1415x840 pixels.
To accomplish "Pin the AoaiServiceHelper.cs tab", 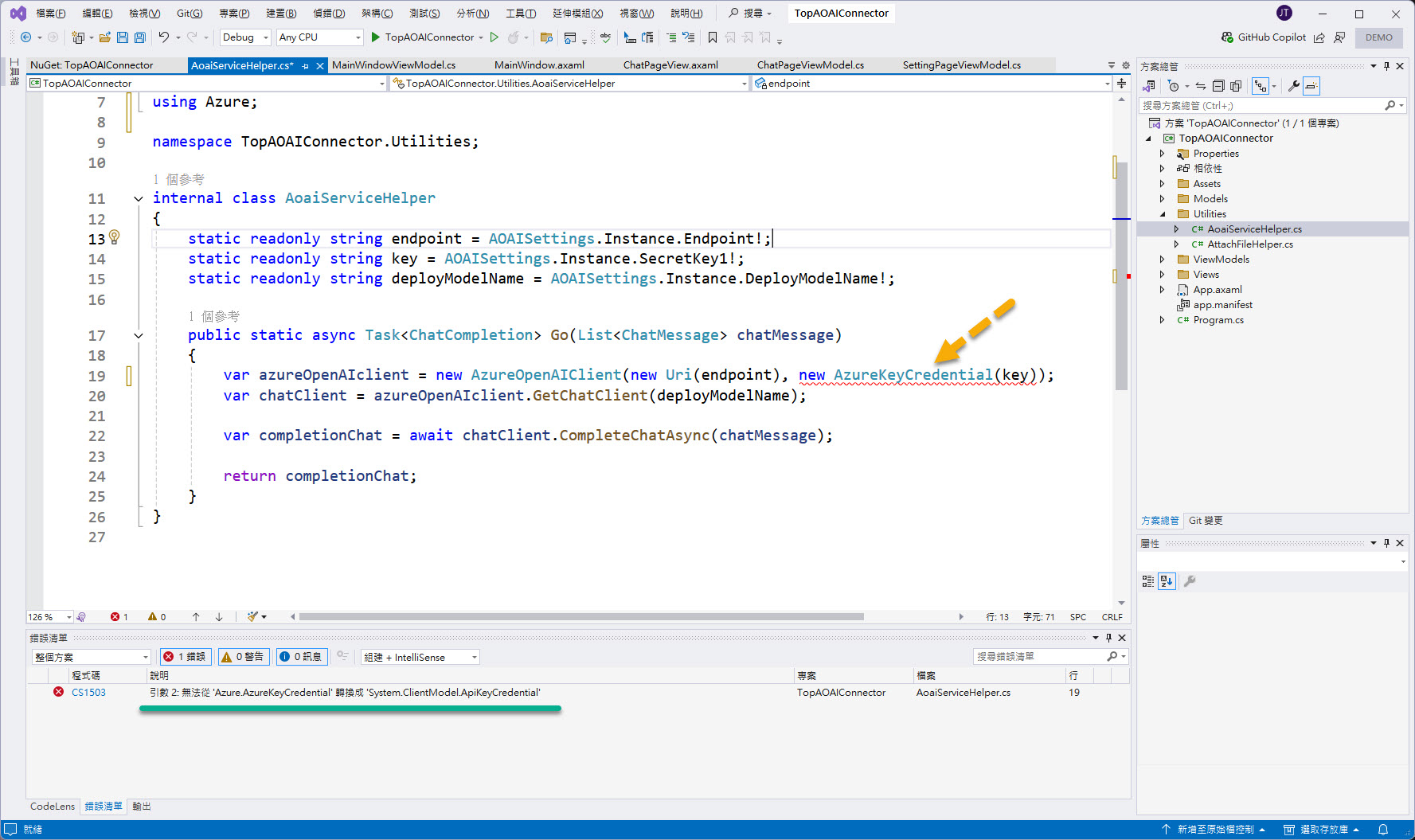I will click(306, 66).
